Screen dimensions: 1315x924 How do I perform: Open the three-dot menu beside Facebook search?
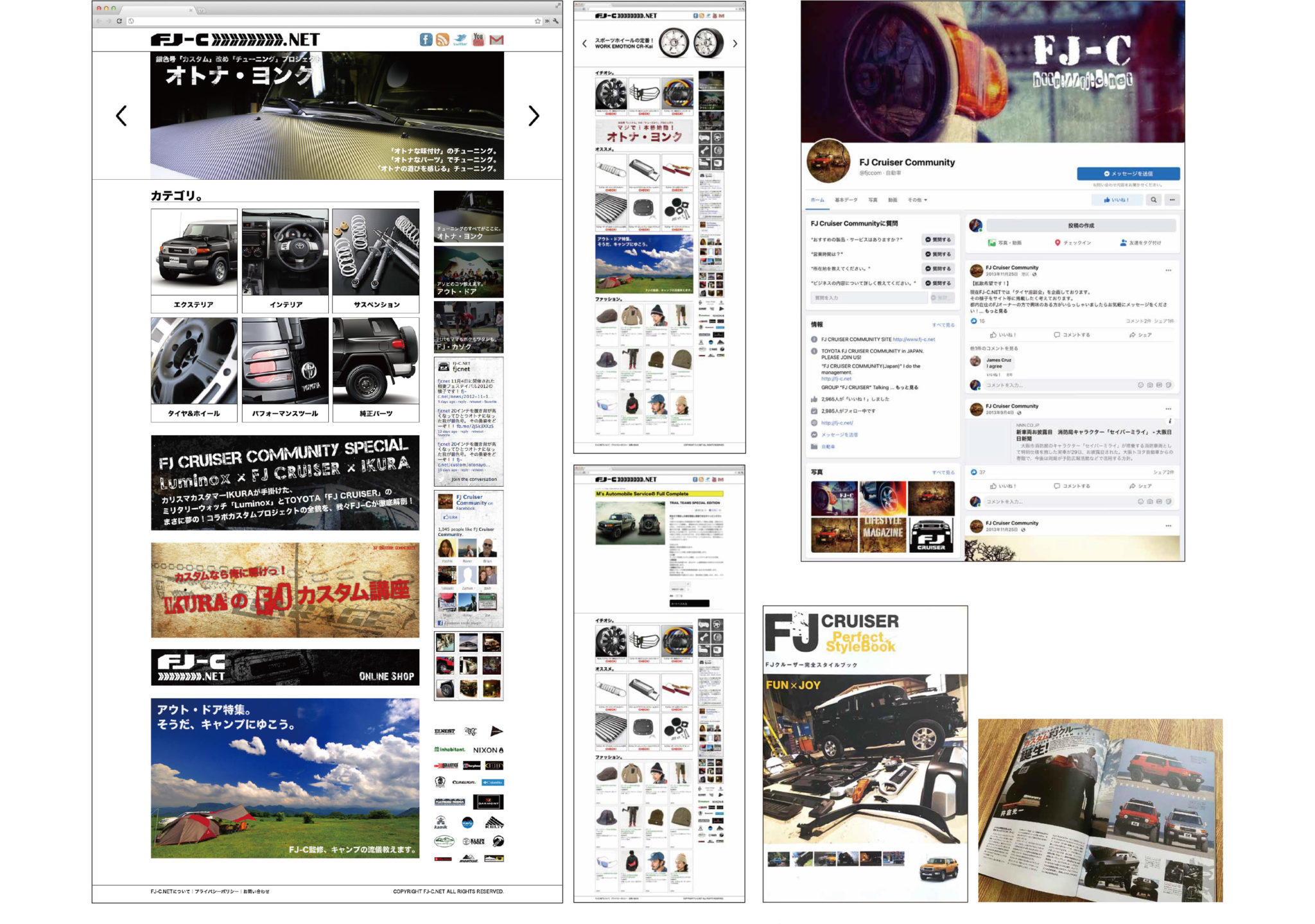click(1172, 200)
